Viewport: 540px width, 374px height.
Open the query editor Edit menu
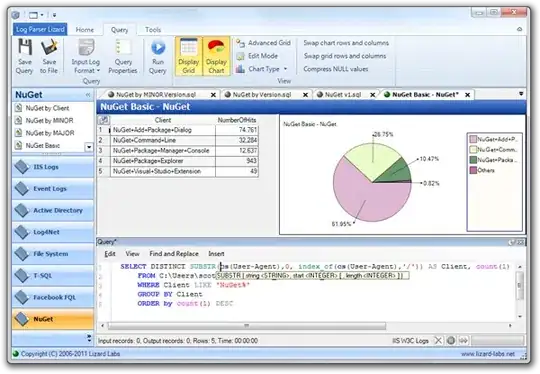(110, 254)
